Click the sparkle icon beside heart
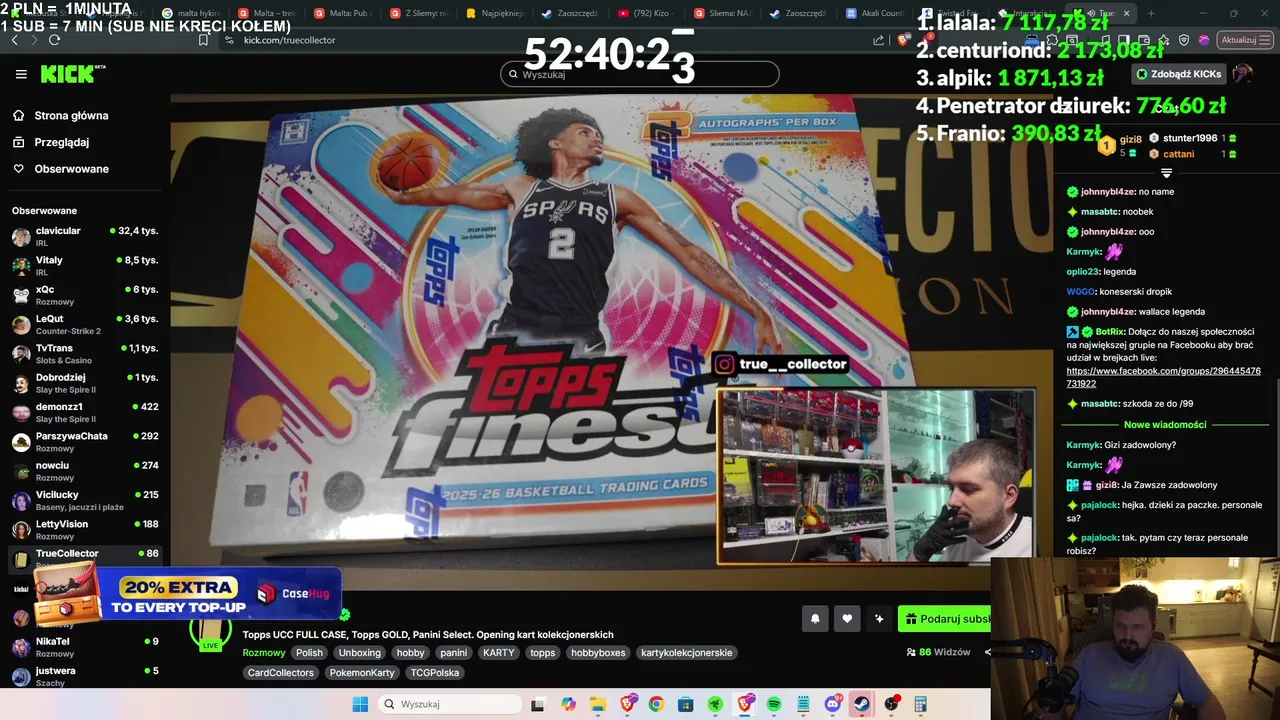 pyautogui.click(x=879, y=619)
